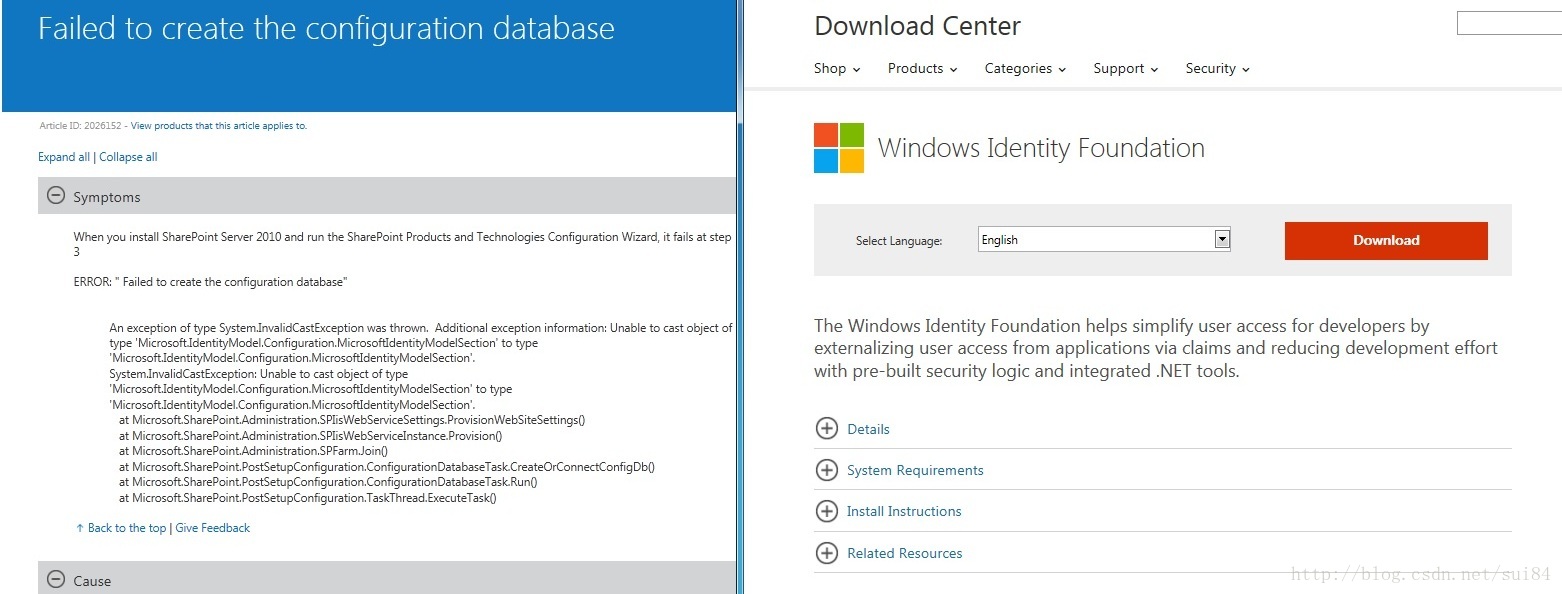Open the Products menu

(922, 68)
